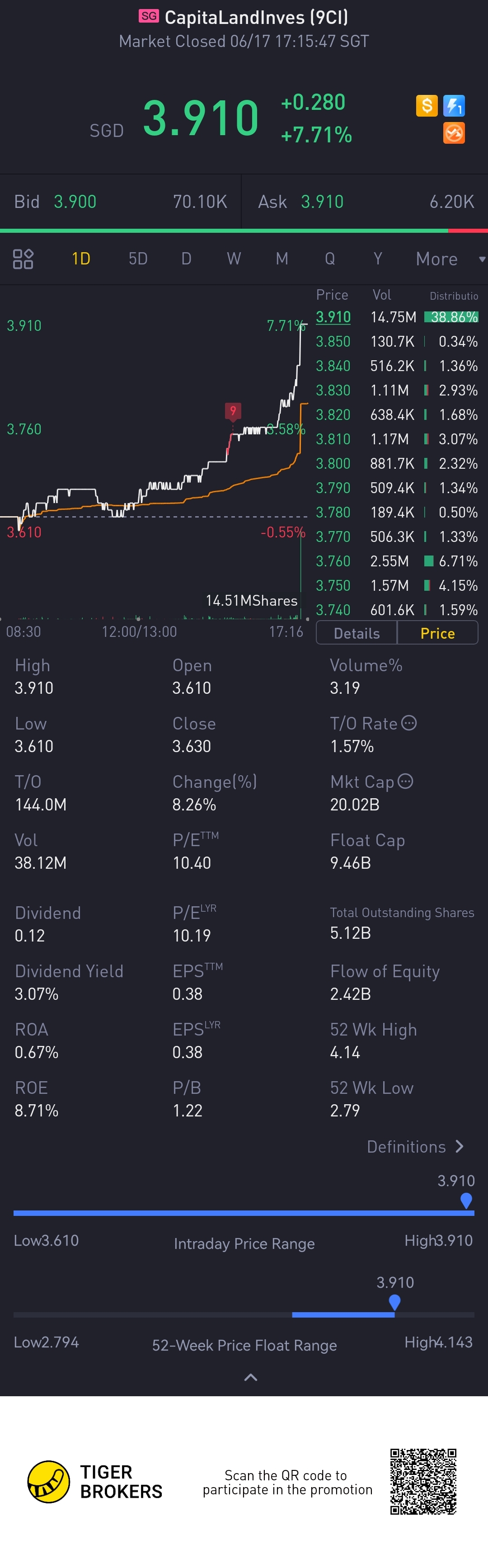488x1568 pixels.
Task: Click the T/O Rate info icon
Action: point(409,723)
